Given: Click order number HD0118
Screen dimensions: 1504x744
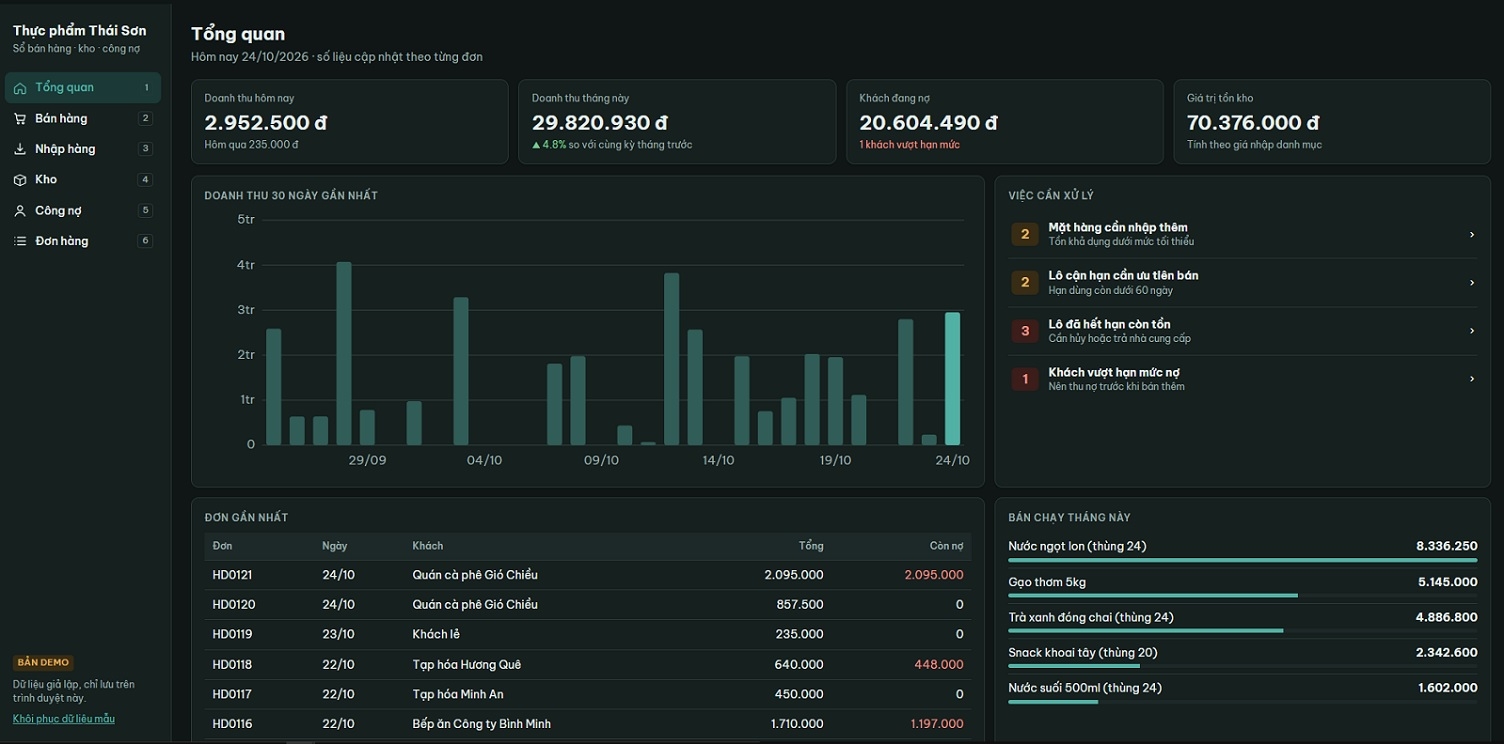Looking at the screenshot, I should (233, 665).
